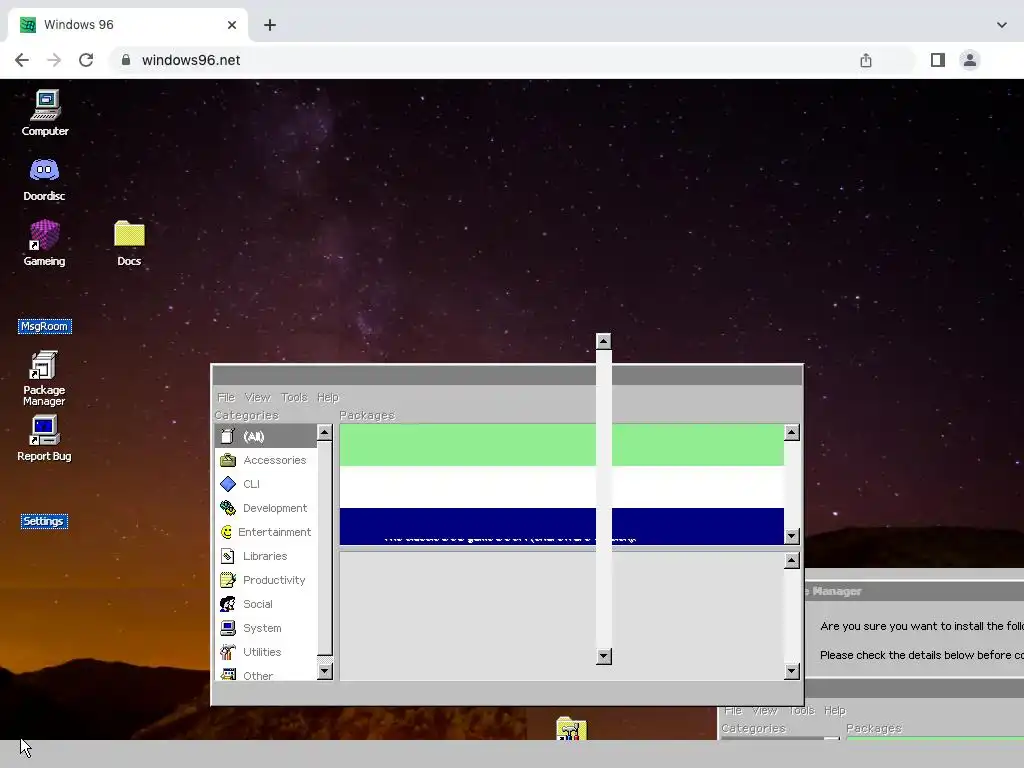Open the Report Bug desktop icon

tap(44, 439)
